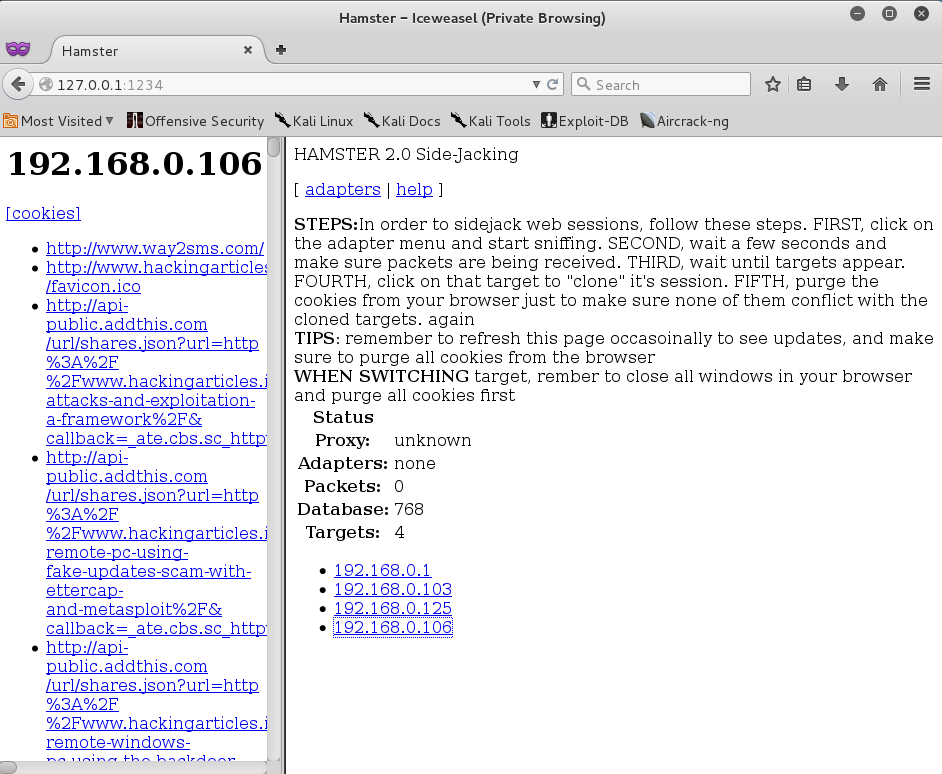The height and width of the screenshot is (774, 942).
Task: Open addthis link ending attacks-and-exploitation-a-framework
Action: [156, 372]
